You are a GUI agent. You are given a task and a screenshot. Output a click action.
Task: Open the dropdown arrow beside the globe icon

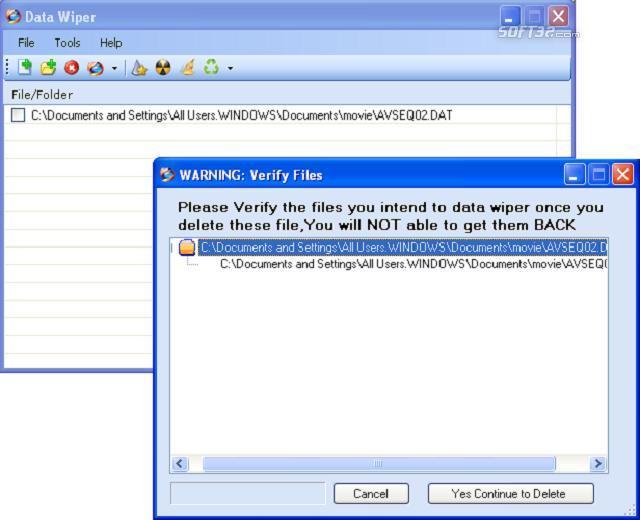click(x=114, y=69)
